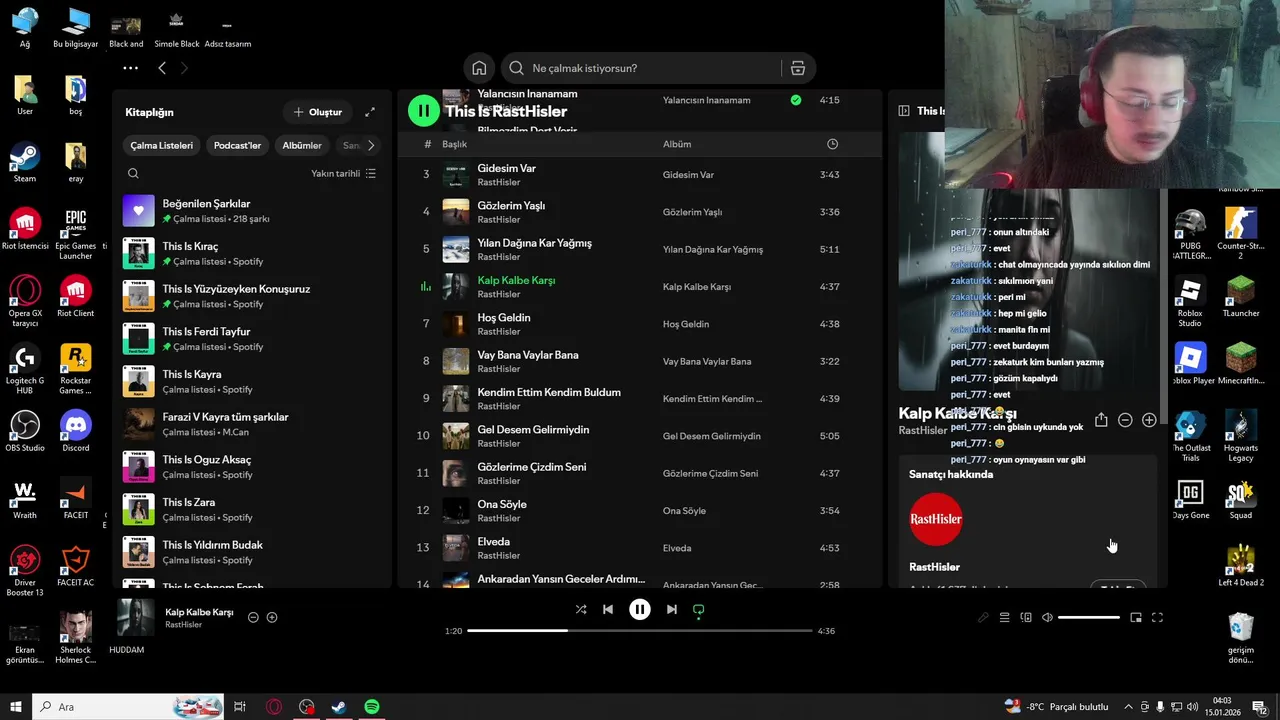The height and width of the screenshot is (720, 1280).
Task: Open Farazi V Kayra tüm şarkılar playlist
Action: click(252, 424)
